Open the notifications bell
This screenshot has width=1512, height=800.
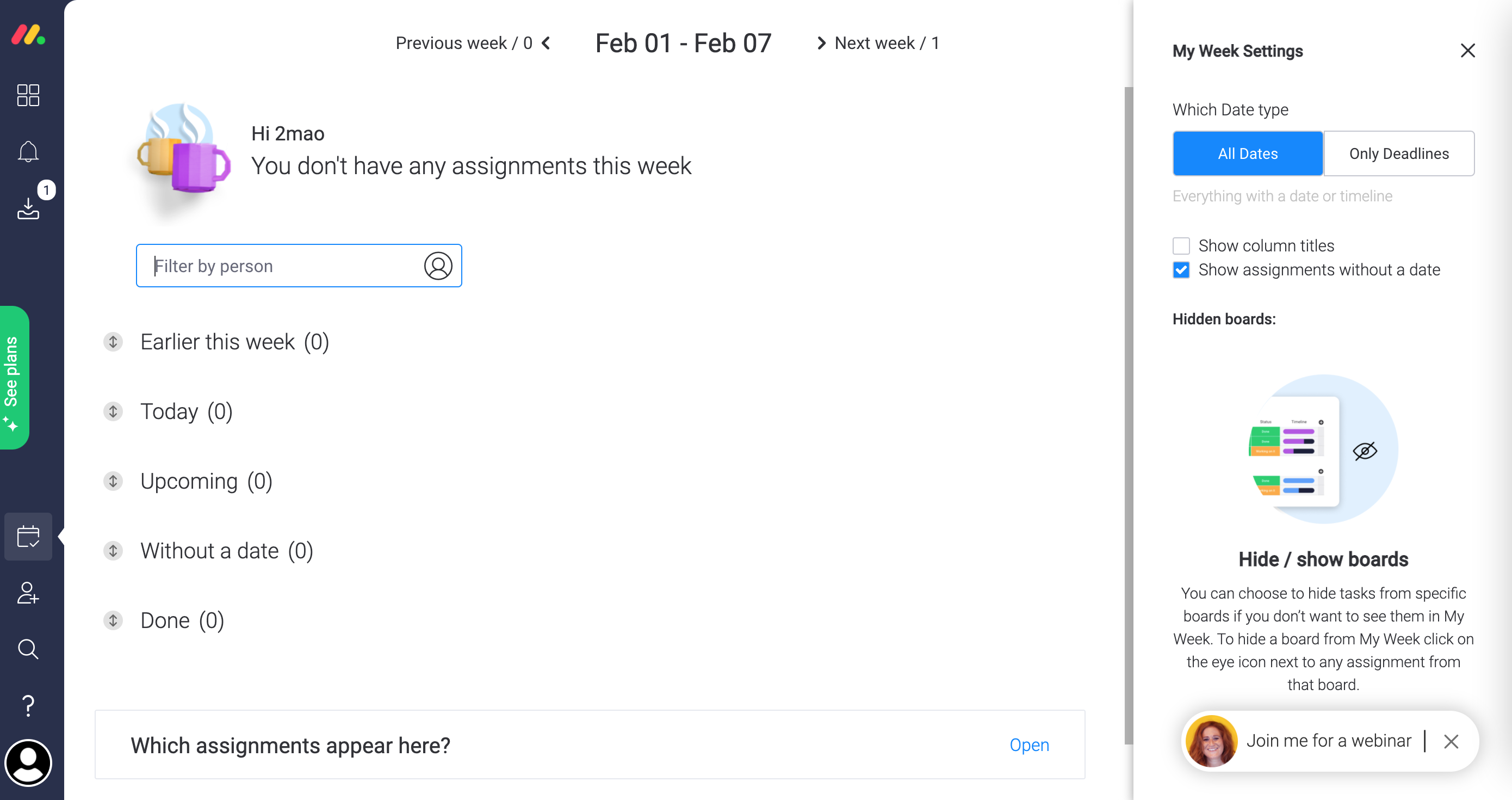click(x=28, y=151)
